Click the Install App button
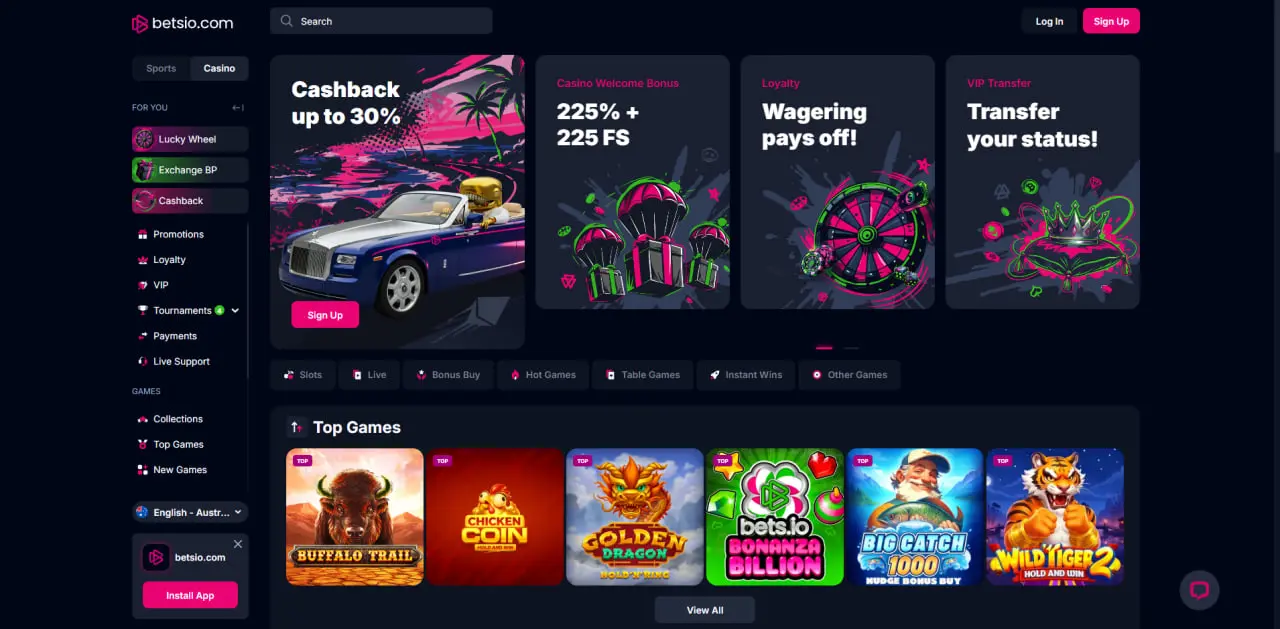 click(x=190, y=595)
